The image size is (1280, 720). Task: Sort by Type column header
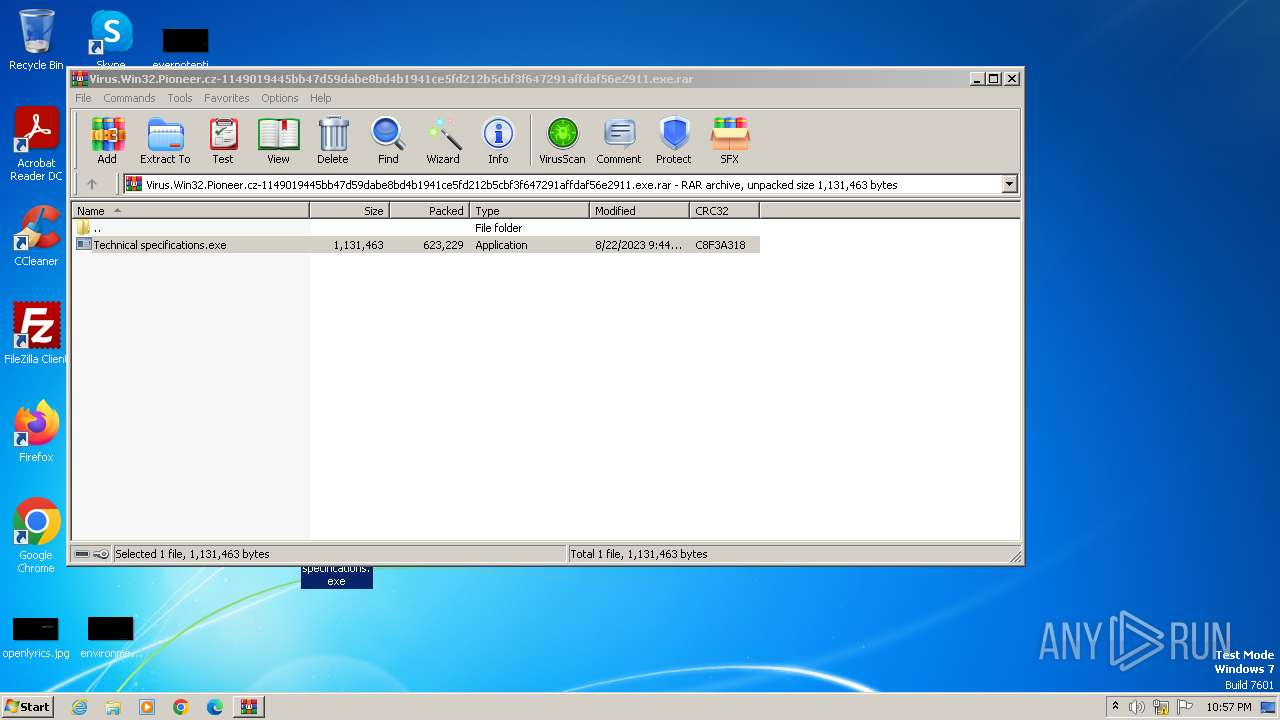[x=529, y=211]
